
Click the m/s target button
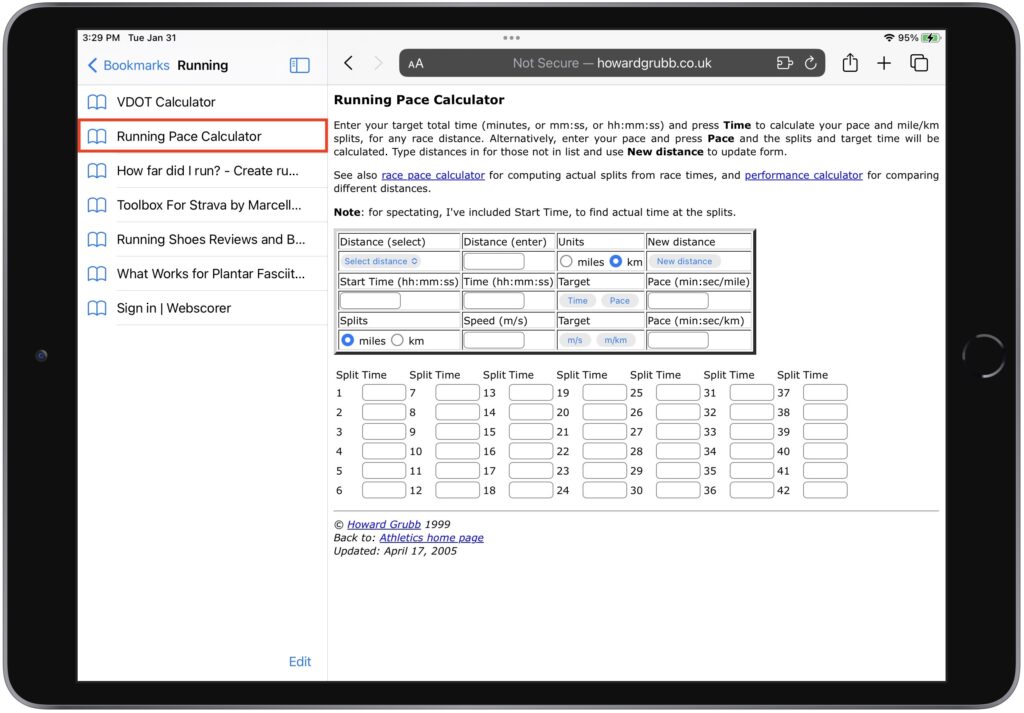point(575,340)
